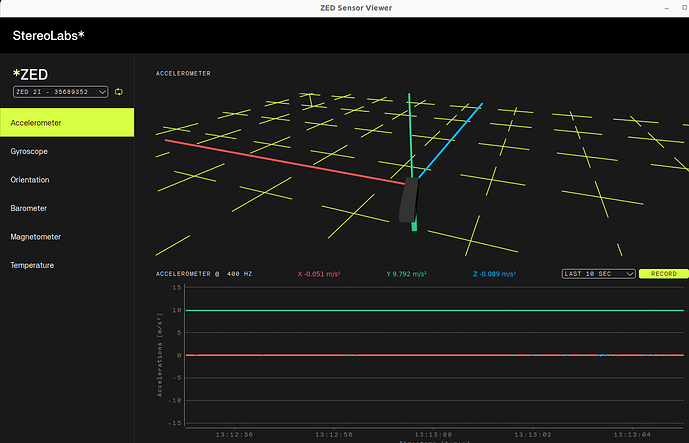Go to the Magnetometer view
Viewport: 689px width, 443px height.
[67, 237]
